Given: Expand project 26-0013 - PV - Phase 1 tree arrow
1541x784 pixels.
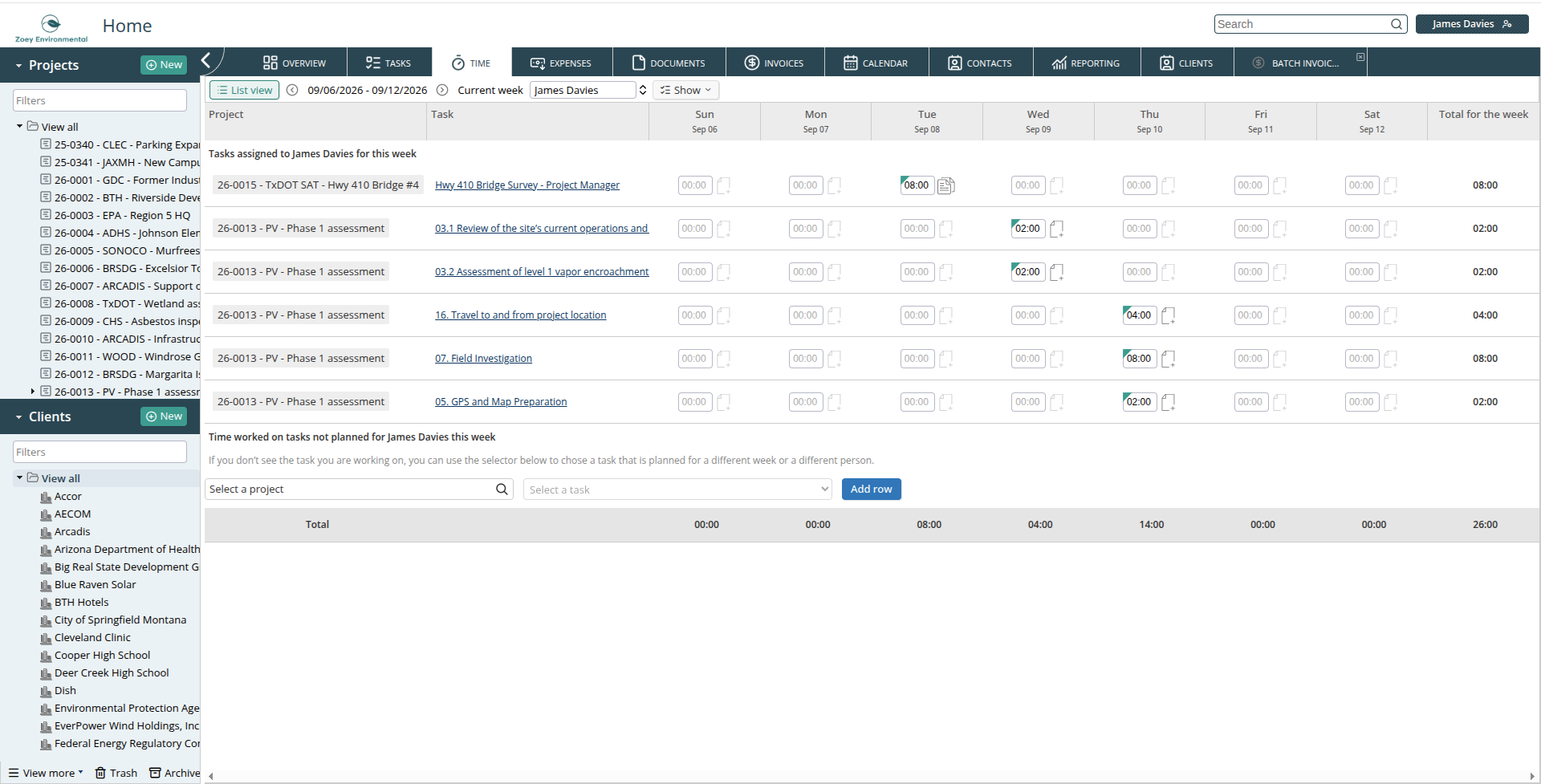Looking at the screenshot, I should 32,392.
